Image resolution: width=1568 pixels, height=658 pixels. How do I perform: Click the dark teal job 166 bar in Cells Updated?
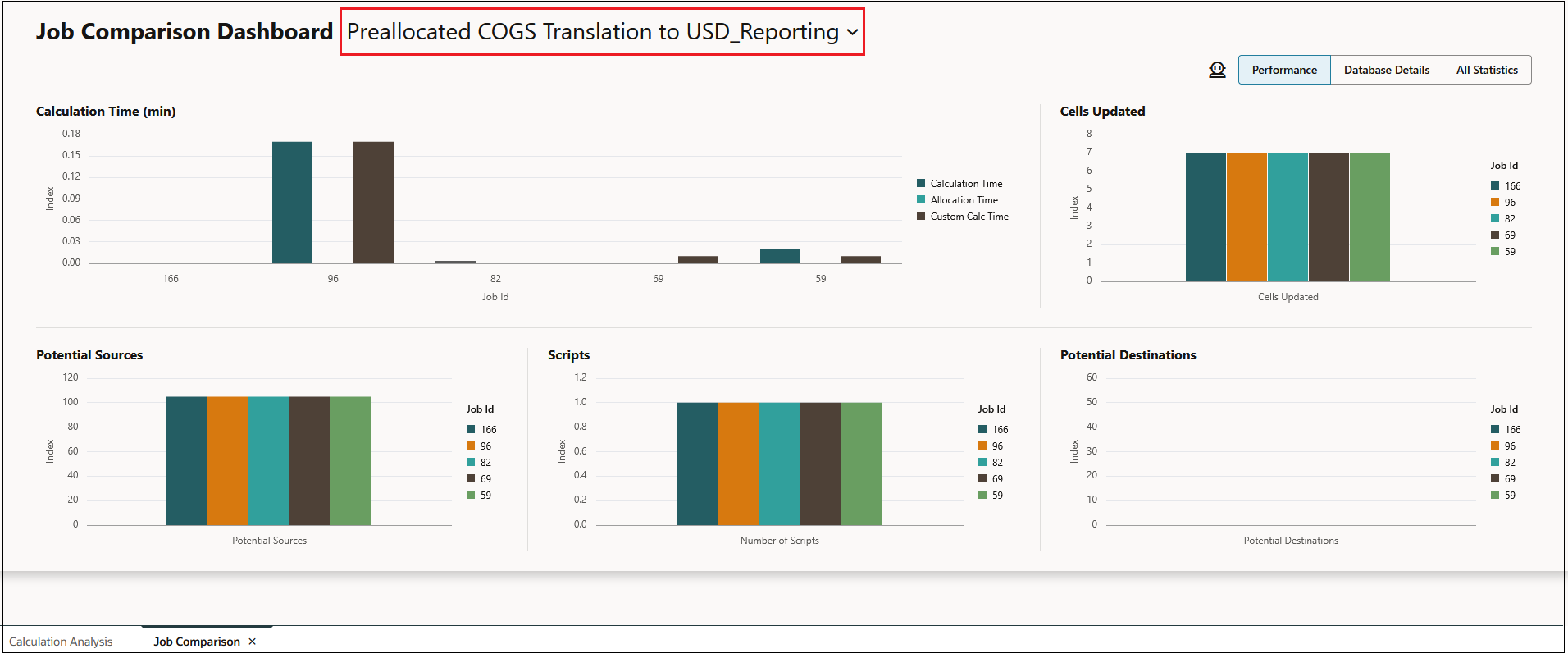(x=1206, y=217)
